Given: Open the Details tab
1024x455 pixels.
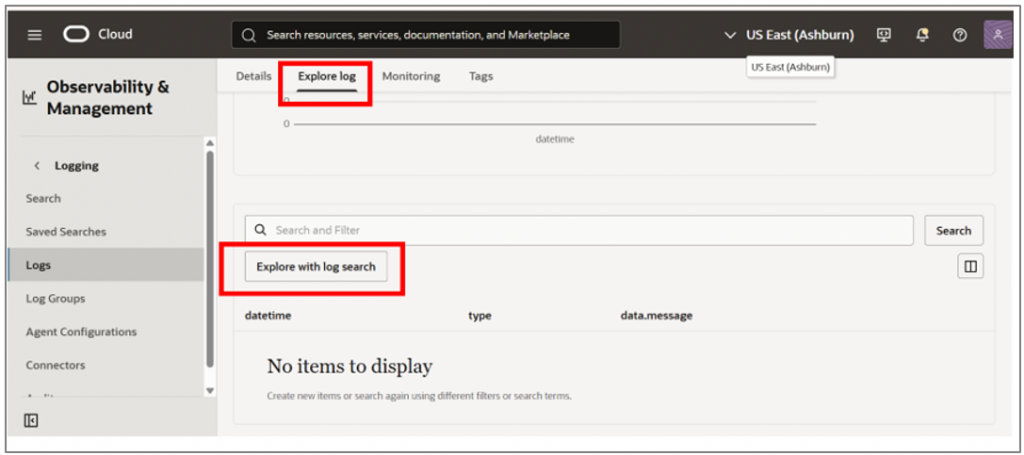Looking at the screenshot, I should click(x=254, y=76).
